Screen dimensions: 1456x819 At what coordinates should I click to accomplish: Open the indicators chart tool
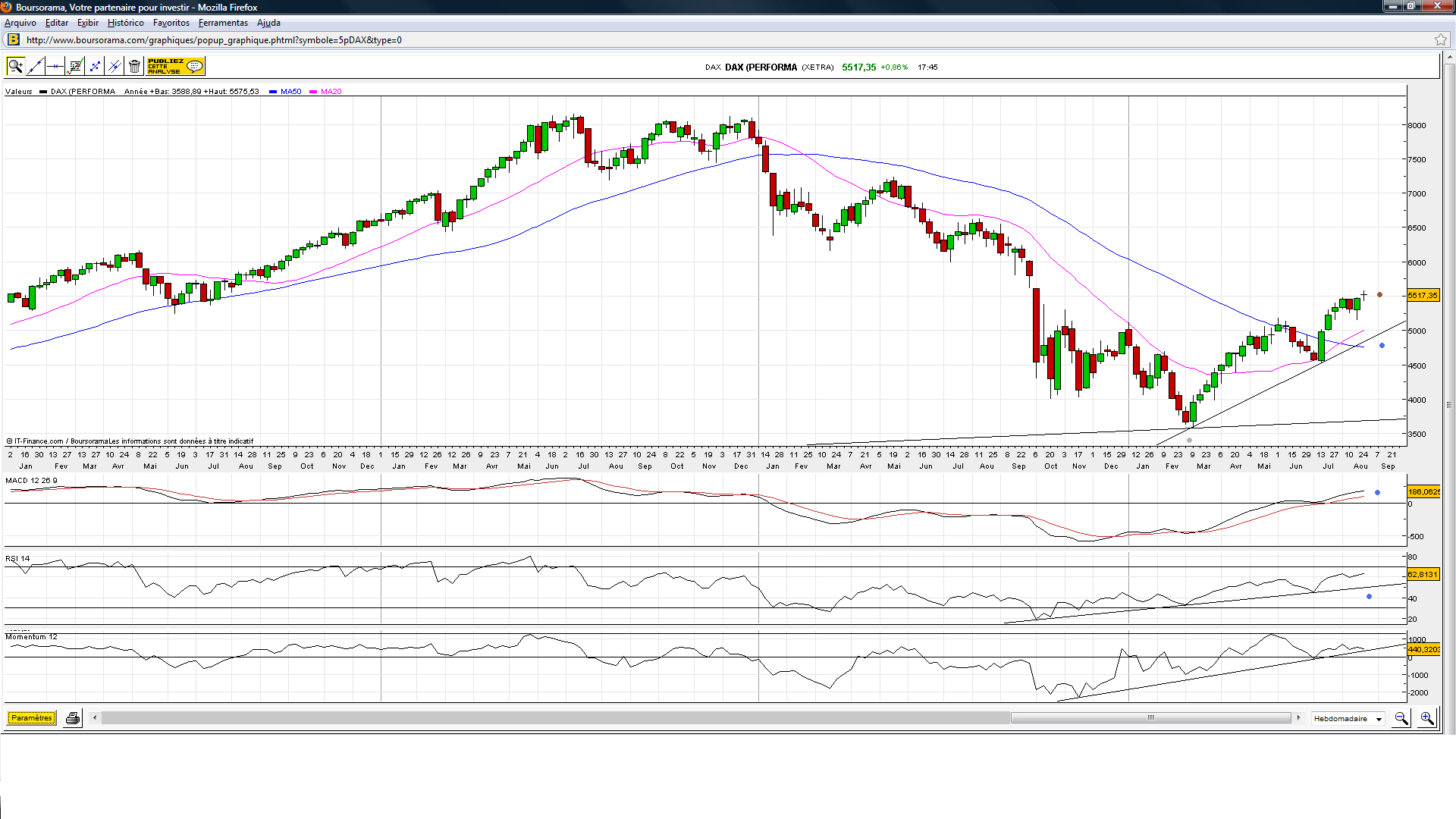pyautogui.click(x=75, y=67)
